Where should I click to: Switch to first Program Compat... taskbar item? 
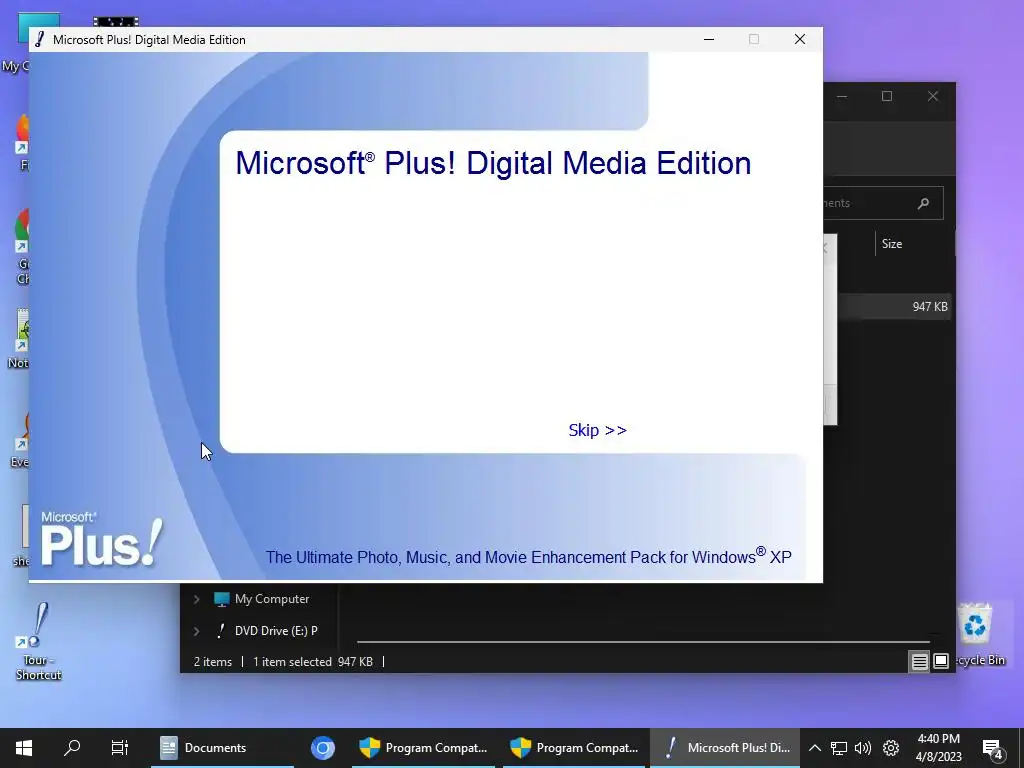point(423,748)
